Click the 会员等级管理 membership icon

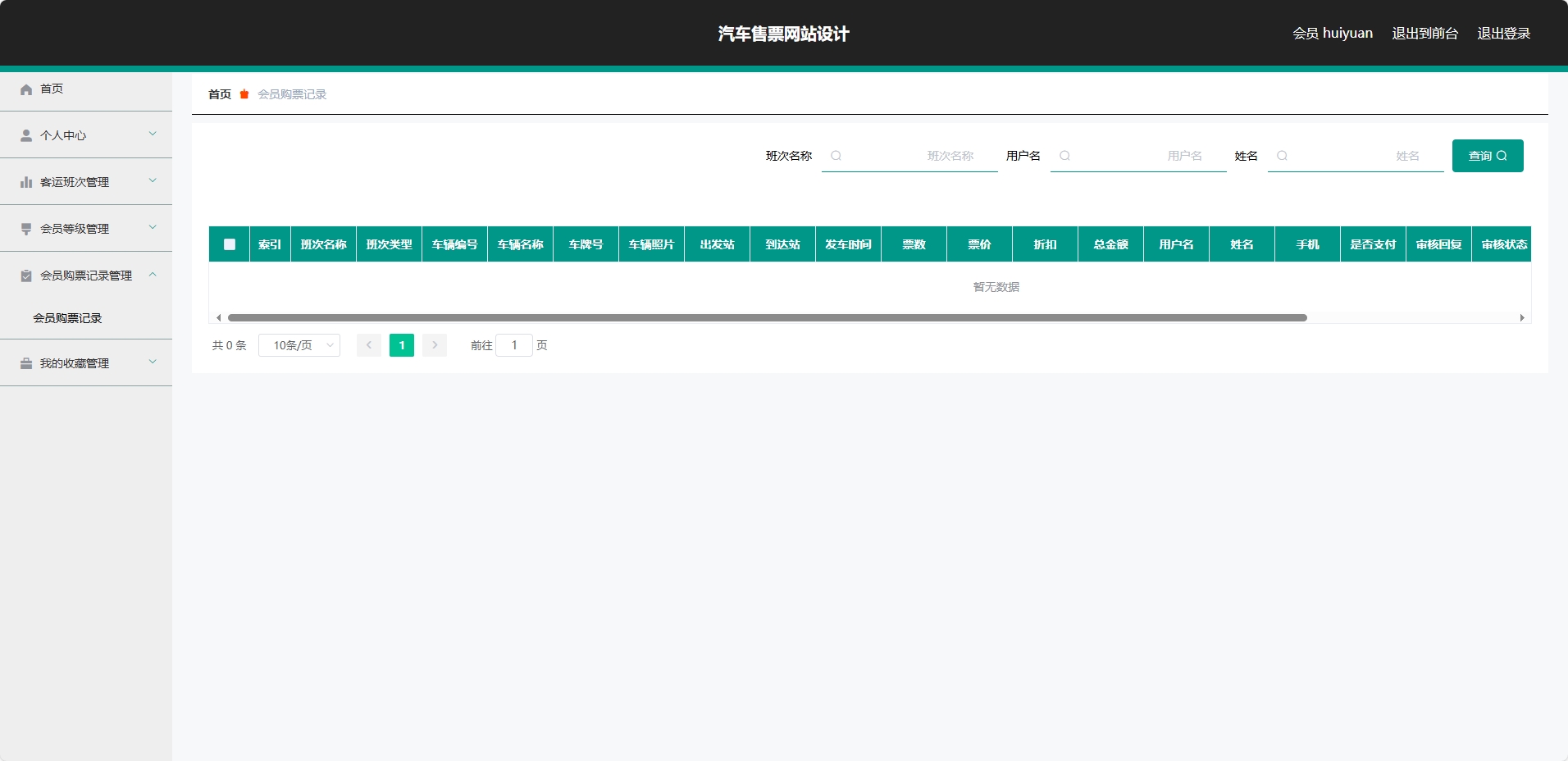coord(25,228)
